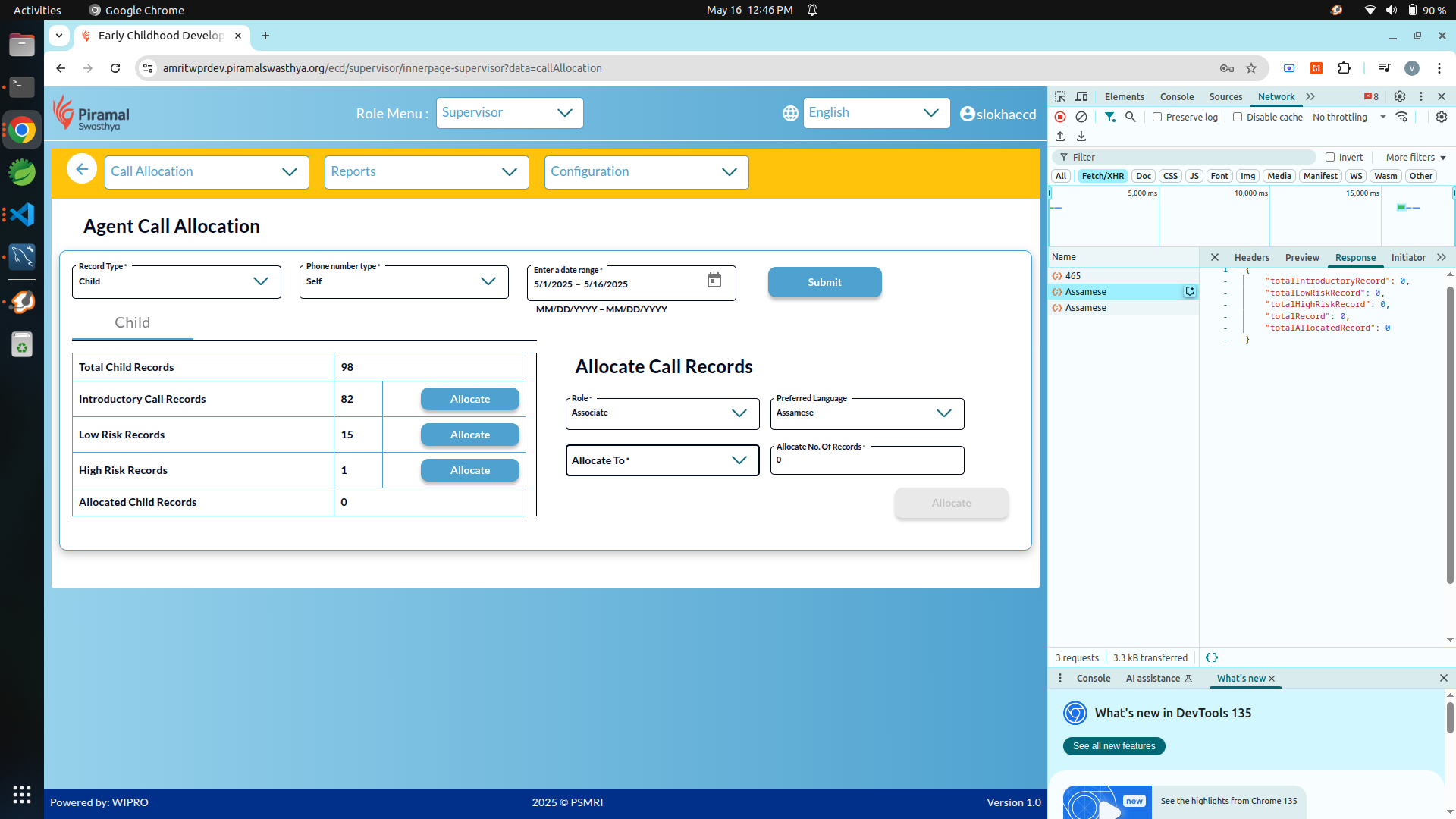Click Allocate for High Risk Records
The image size is (1456, 819).
470,470
